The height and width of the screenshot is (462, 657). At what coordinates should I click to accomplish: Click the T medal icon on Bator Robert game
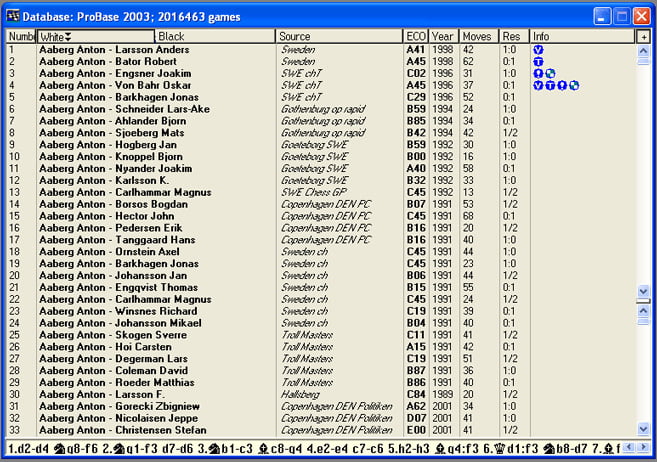538,62
